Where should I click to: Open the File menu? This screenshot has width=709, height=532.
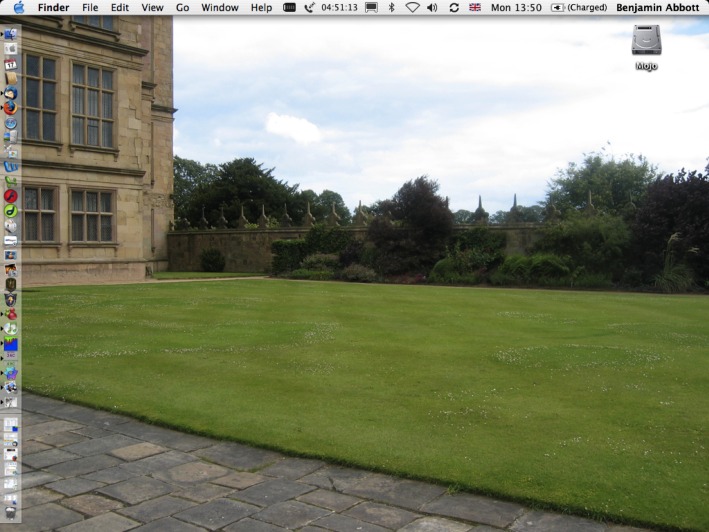90,8
